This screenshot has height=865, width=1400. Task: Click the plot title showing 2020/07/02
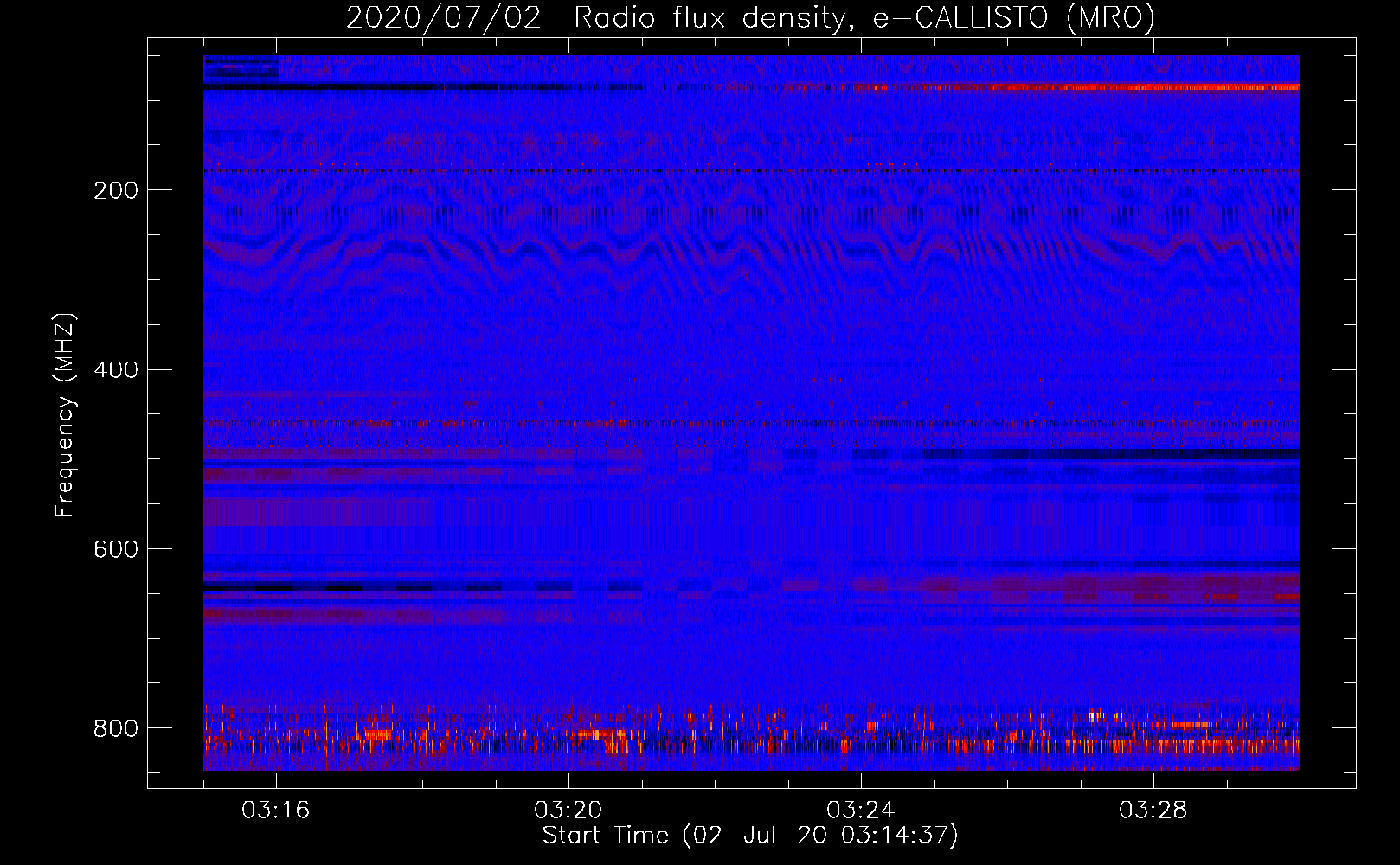coord(750,17)
